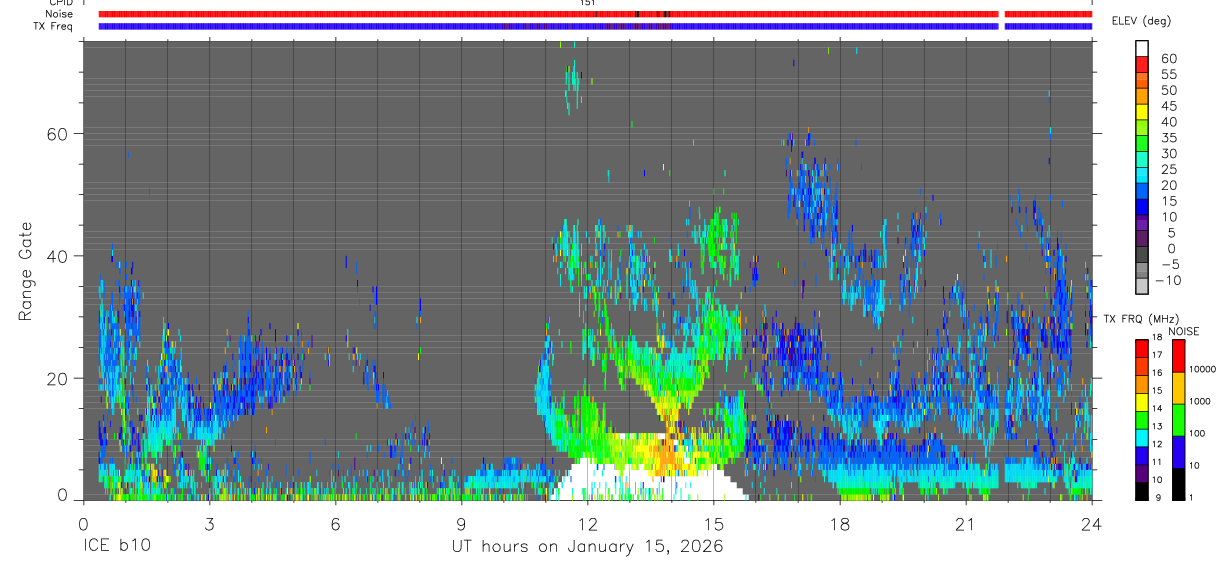Click the '55' label on ELEV colorbar
The width and height of the screenshot is (1228, 567).
point(1168,74)
